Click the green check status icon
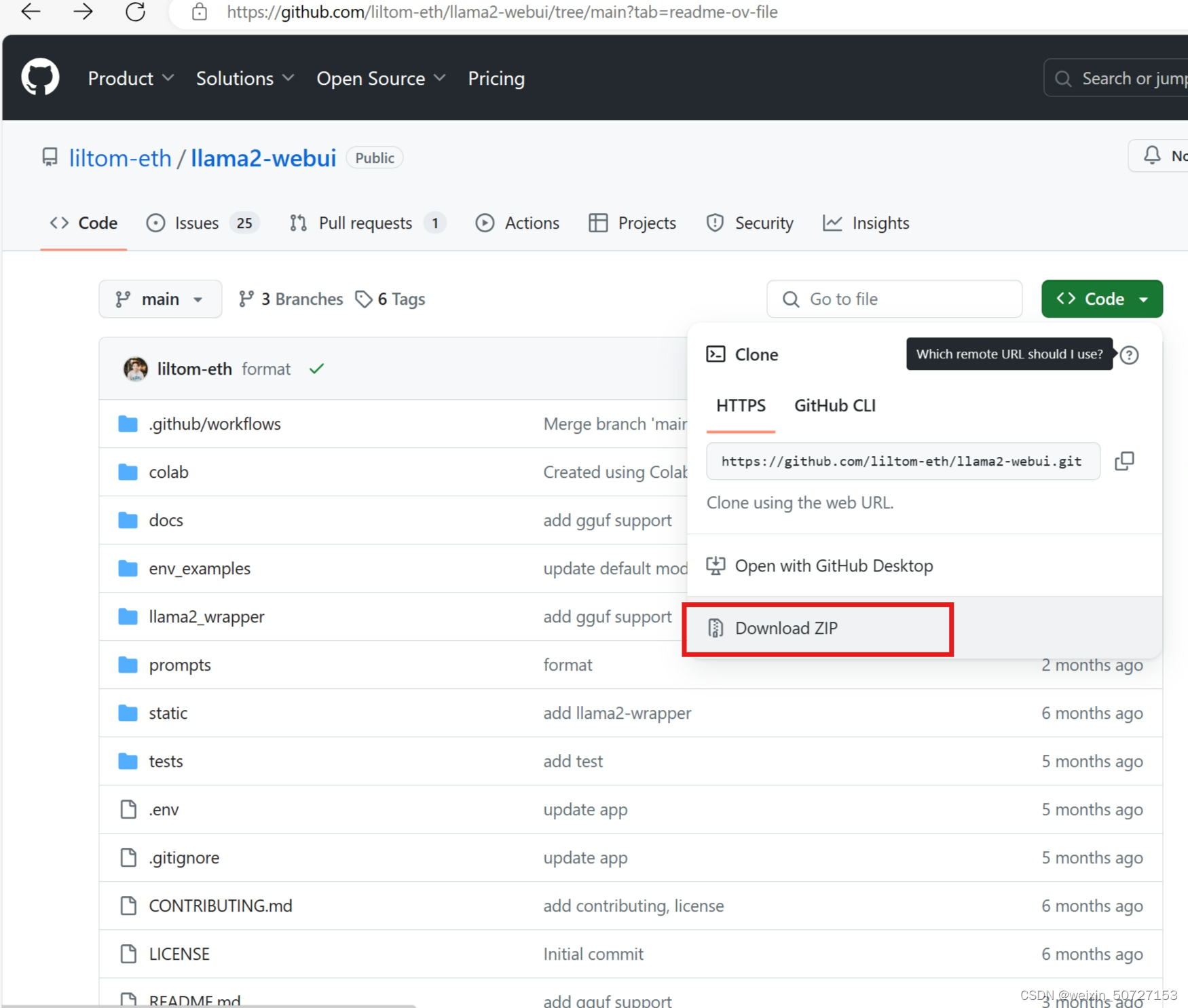This screenshot has height=1008, width=1188. point(316,369)
